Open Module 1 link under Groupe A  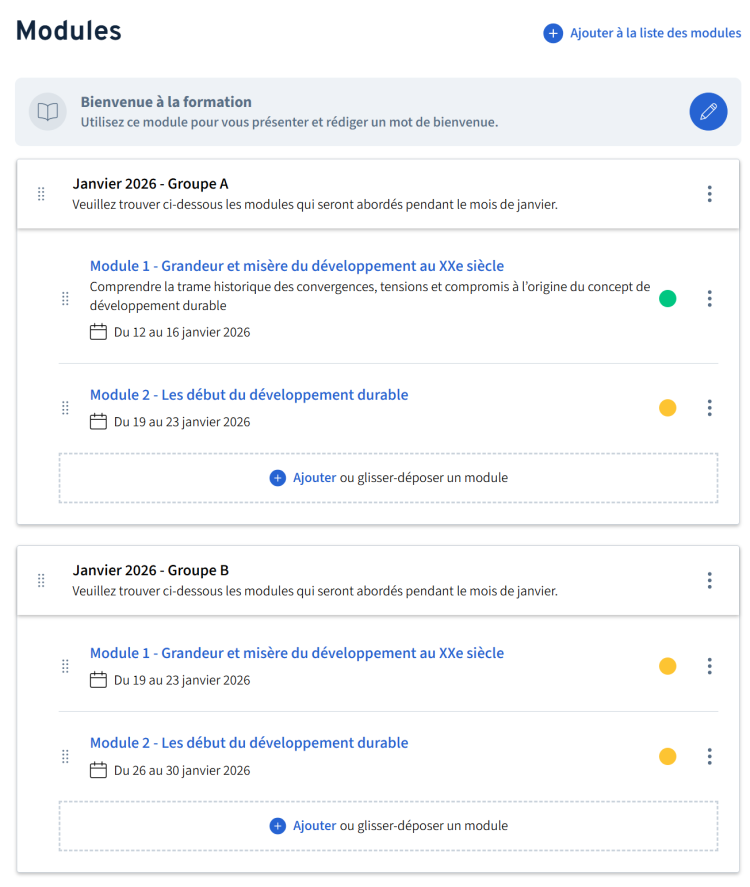(296, 266)
